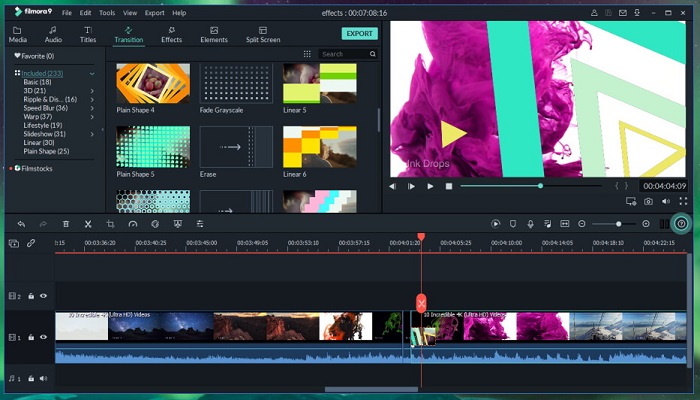Open the preview quality display settings
This screenshot has height=400, width=700.
click(631, 201)
